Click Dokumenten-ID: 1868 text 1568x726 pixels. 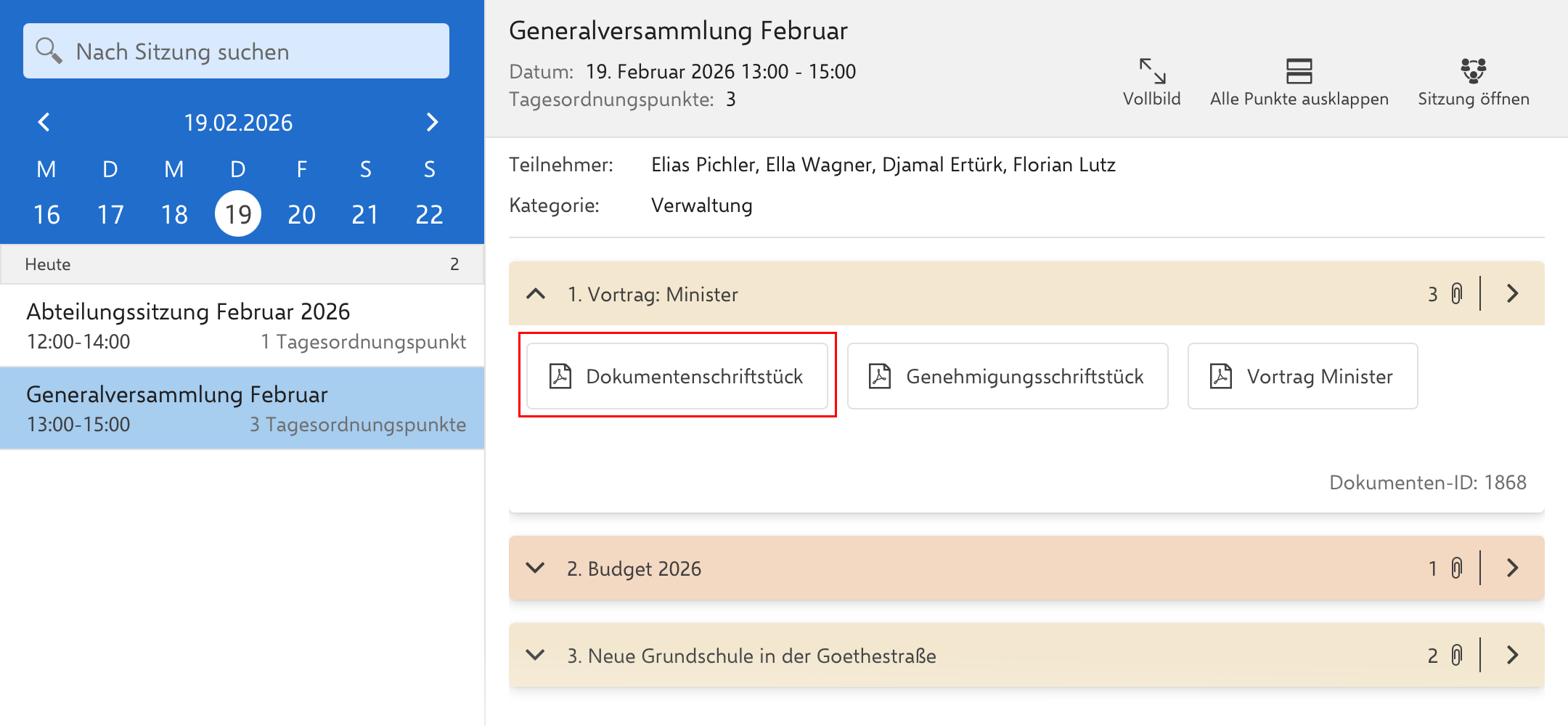(1428, 482)
